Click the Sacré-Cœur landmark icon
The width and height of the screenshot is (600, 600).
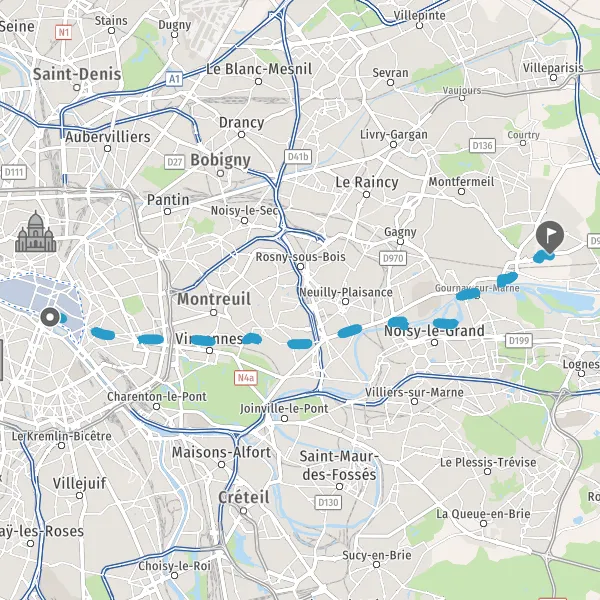(x=36, y=232)
